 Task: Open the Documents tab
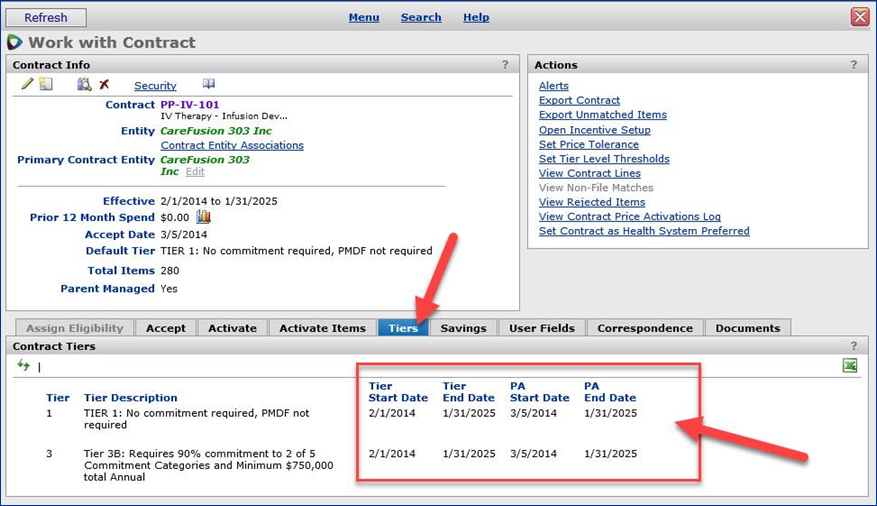click(x=747, y=328)
